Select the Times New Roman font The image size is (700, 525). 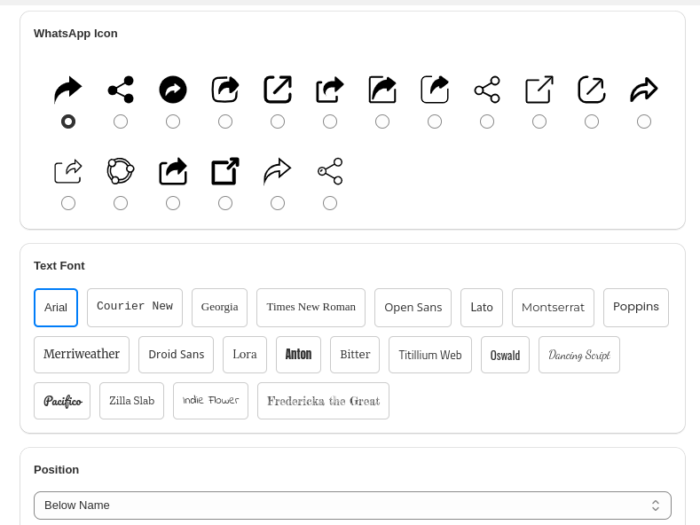tap(311, 308)
